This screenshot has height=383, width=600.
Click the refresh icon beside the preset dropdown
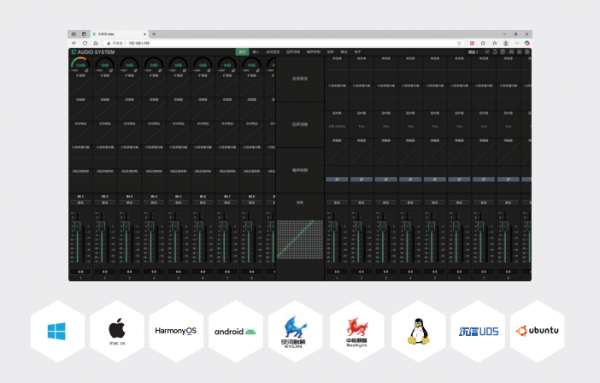point(495,52)
